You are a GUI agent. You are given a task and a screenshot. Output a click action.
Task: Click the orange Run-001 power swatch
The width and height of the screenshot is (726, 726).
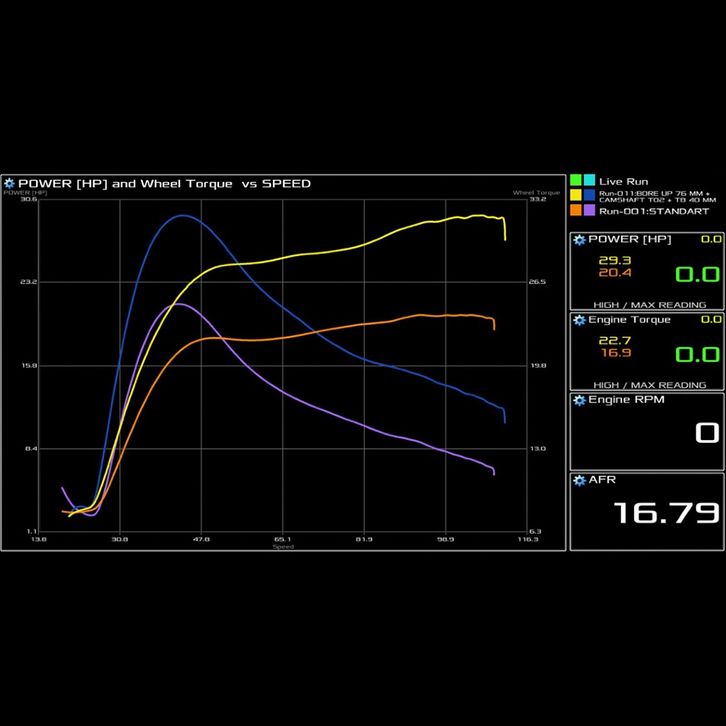(x=576, y=211)
